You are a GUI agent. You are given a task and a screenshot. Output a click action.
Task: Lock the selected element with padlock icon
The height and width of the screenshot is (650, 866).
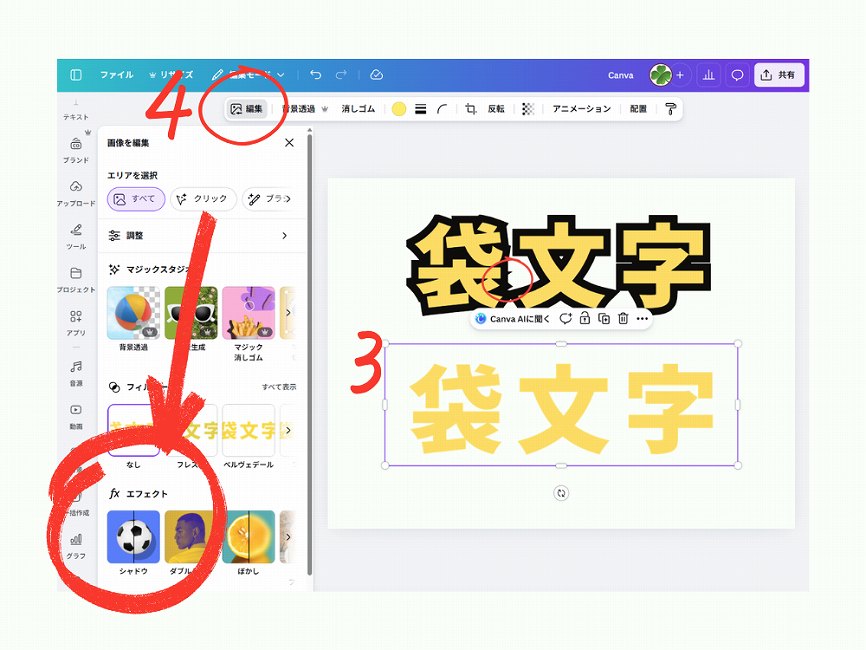585,319
